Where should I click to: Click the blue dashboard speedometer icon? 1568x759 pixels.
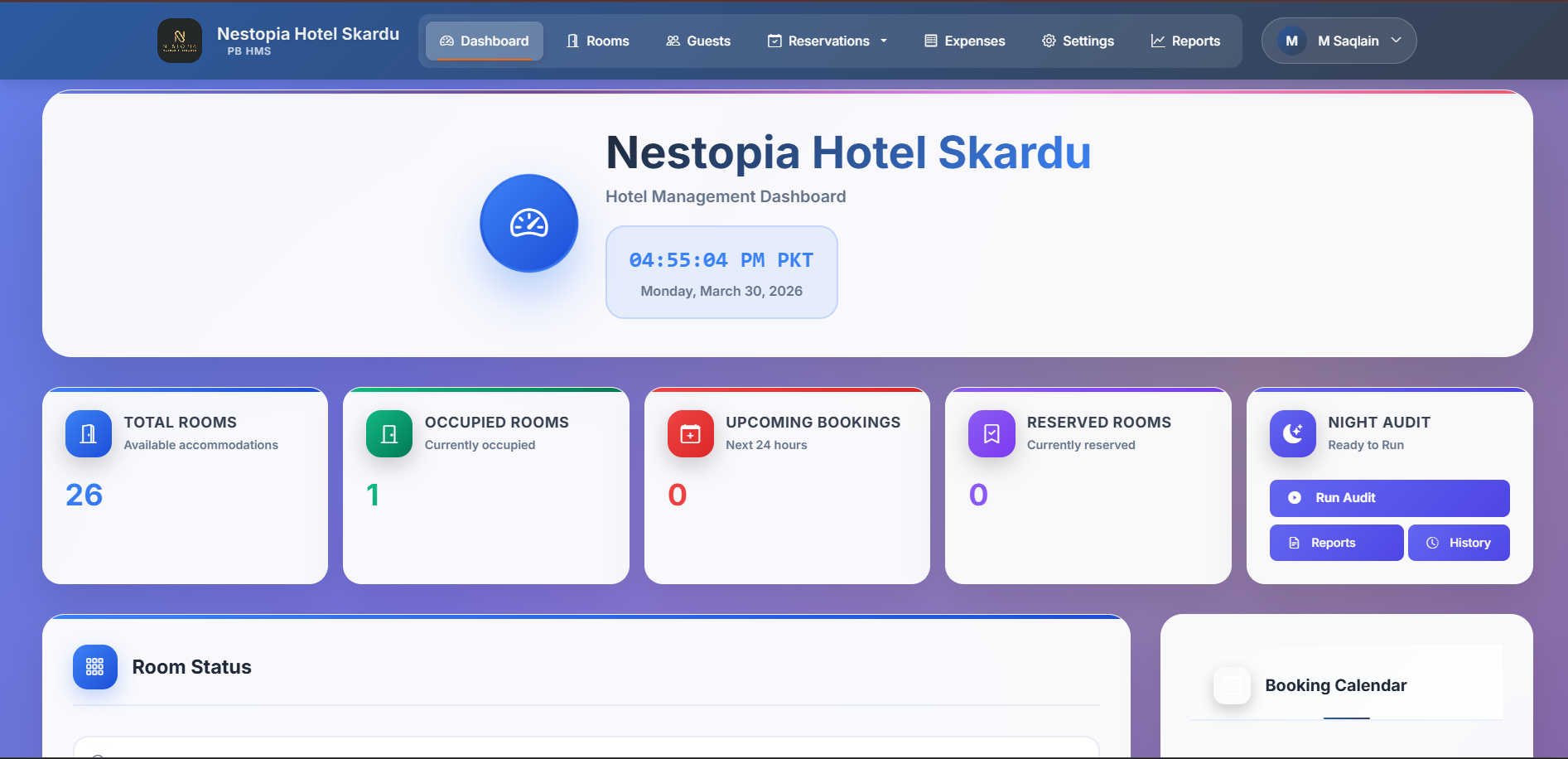[529, 223]
